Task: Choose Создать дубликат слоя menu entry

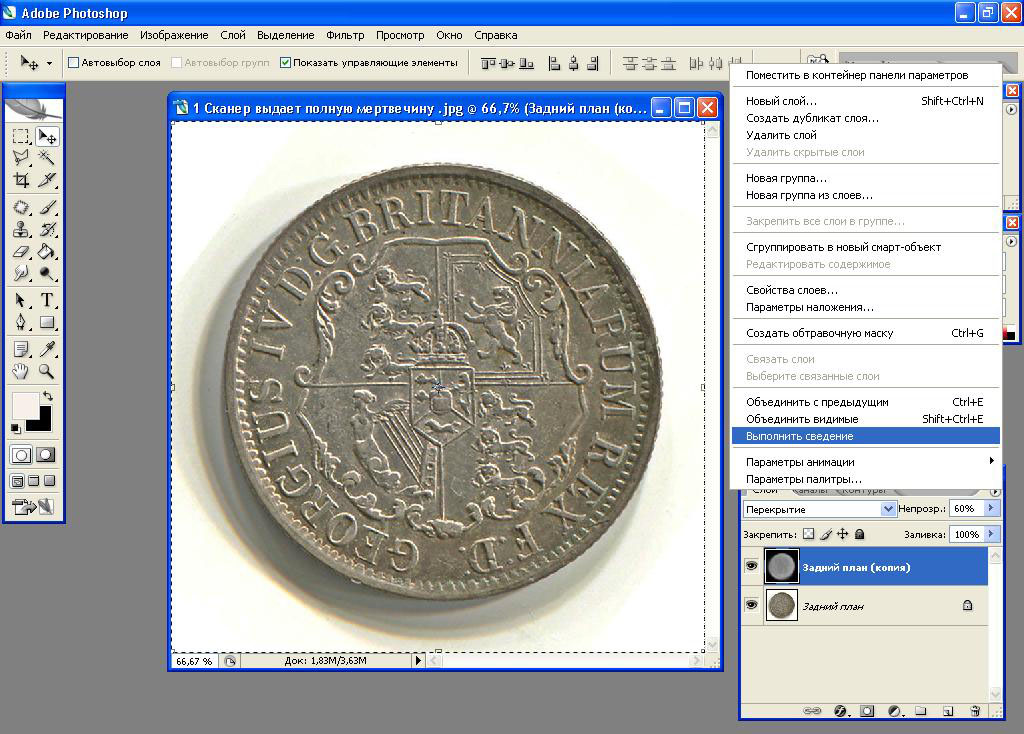Action: (x=866, y=118)
